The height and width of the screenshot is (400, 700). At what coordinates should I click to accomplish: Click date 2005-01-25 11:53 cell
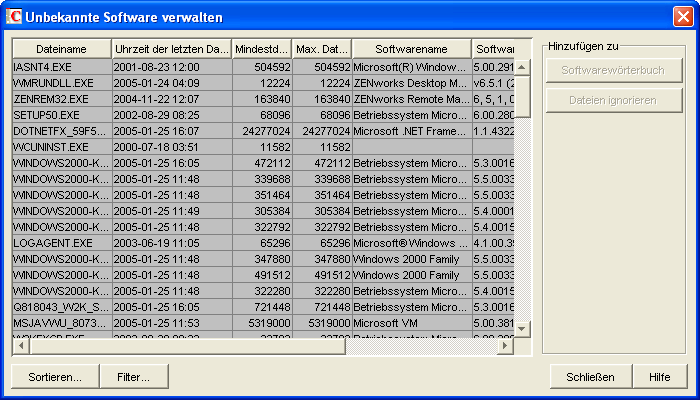[x=172, y=323]
